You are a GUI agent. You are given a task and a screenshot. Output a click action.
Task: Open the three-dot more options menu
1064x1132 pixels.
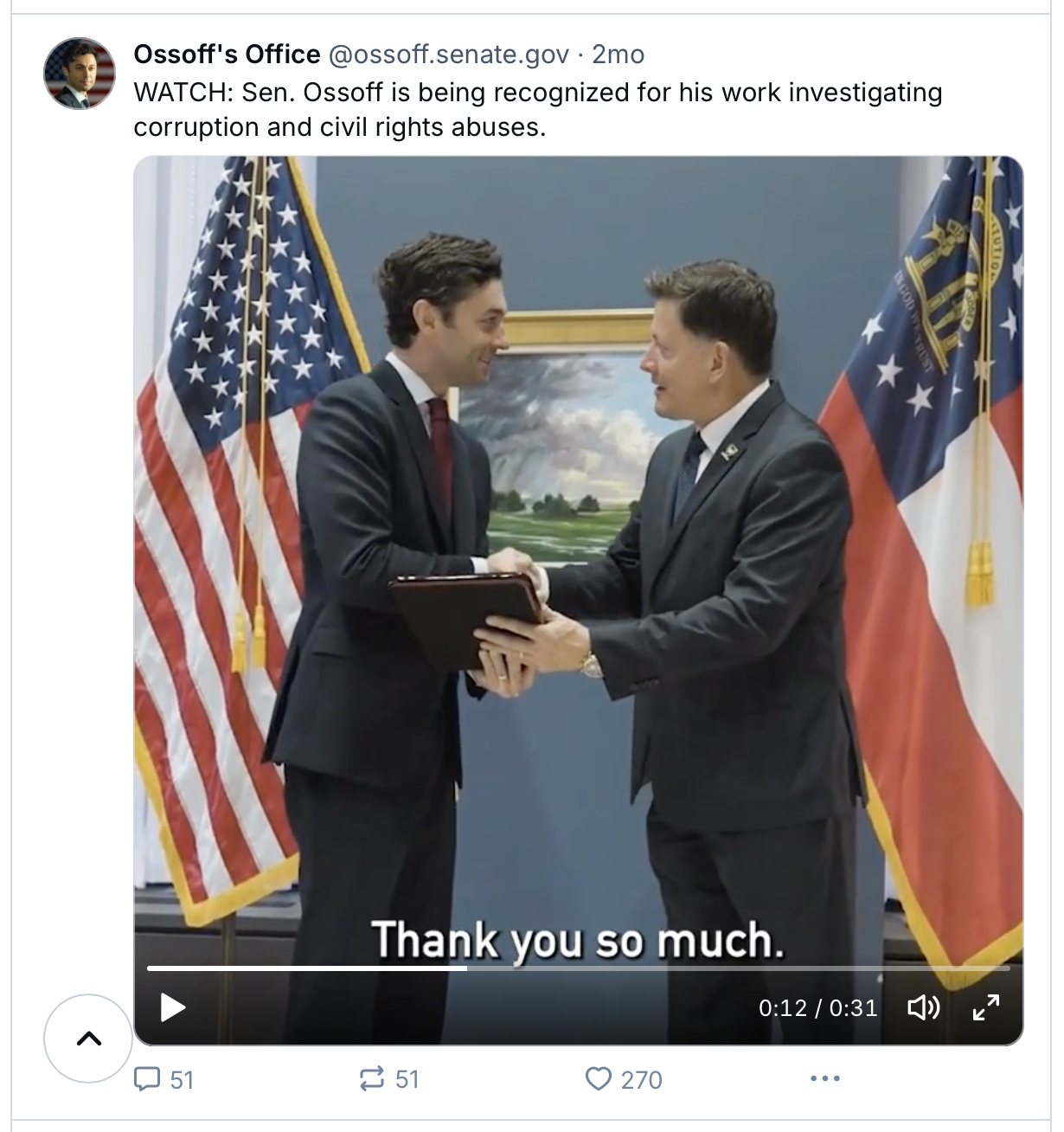824,1078
